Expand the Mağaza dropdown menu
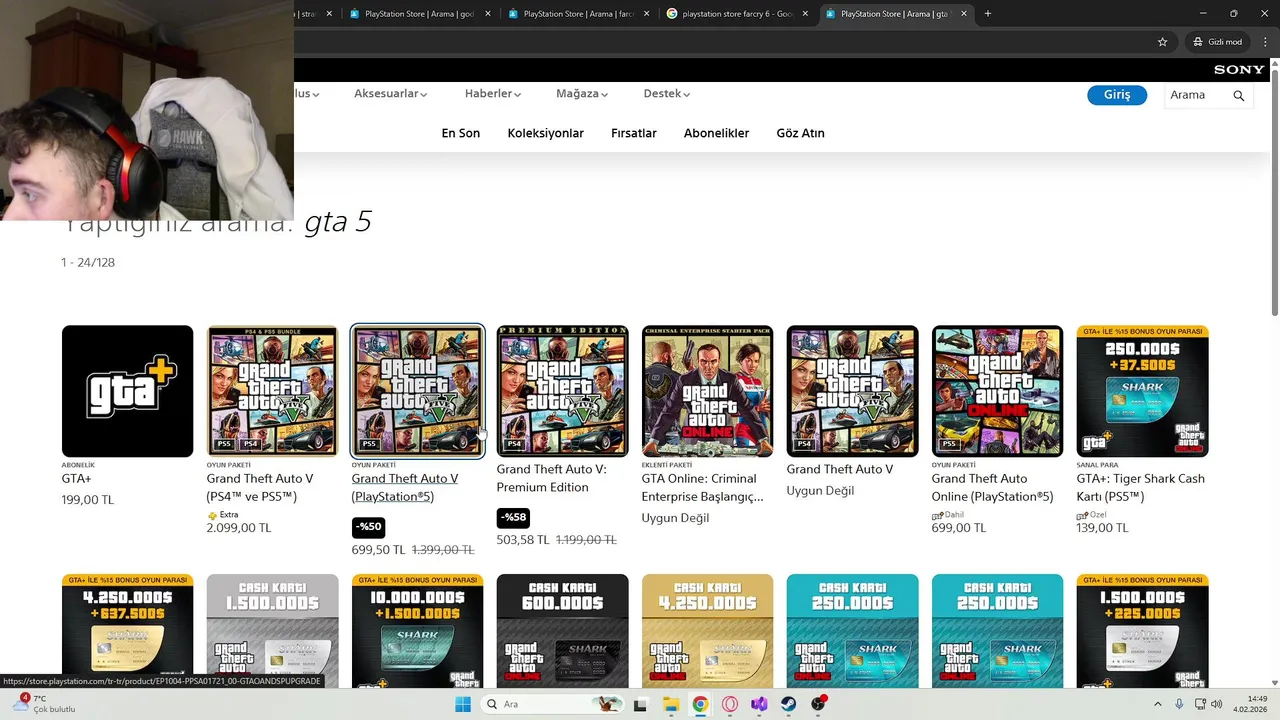 pos(582,94)
